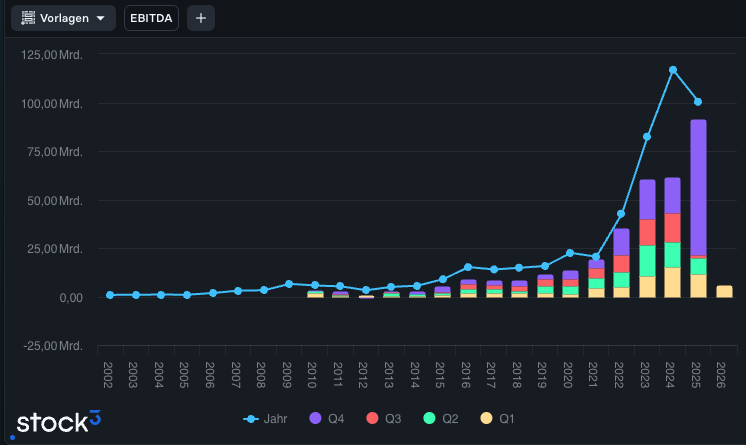Screen dimensions: 746x445
Task: Select the 2022 Jahr line data point
Action: tap(621, 214)
